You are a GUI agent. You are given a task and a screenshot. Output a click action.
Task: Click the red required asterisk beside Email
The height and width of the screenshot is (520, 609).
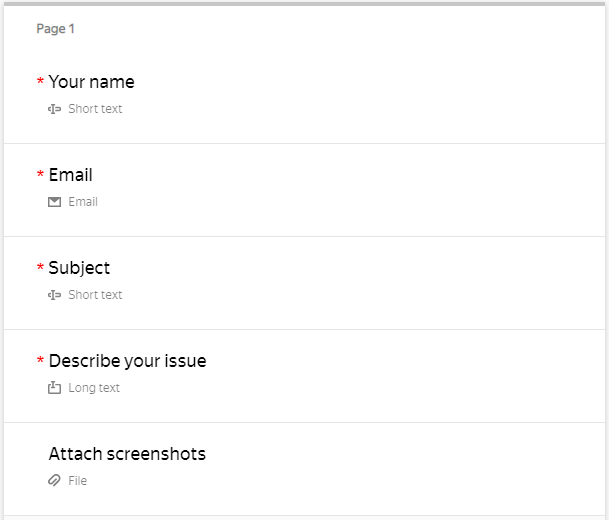click(x=41, y=175)
